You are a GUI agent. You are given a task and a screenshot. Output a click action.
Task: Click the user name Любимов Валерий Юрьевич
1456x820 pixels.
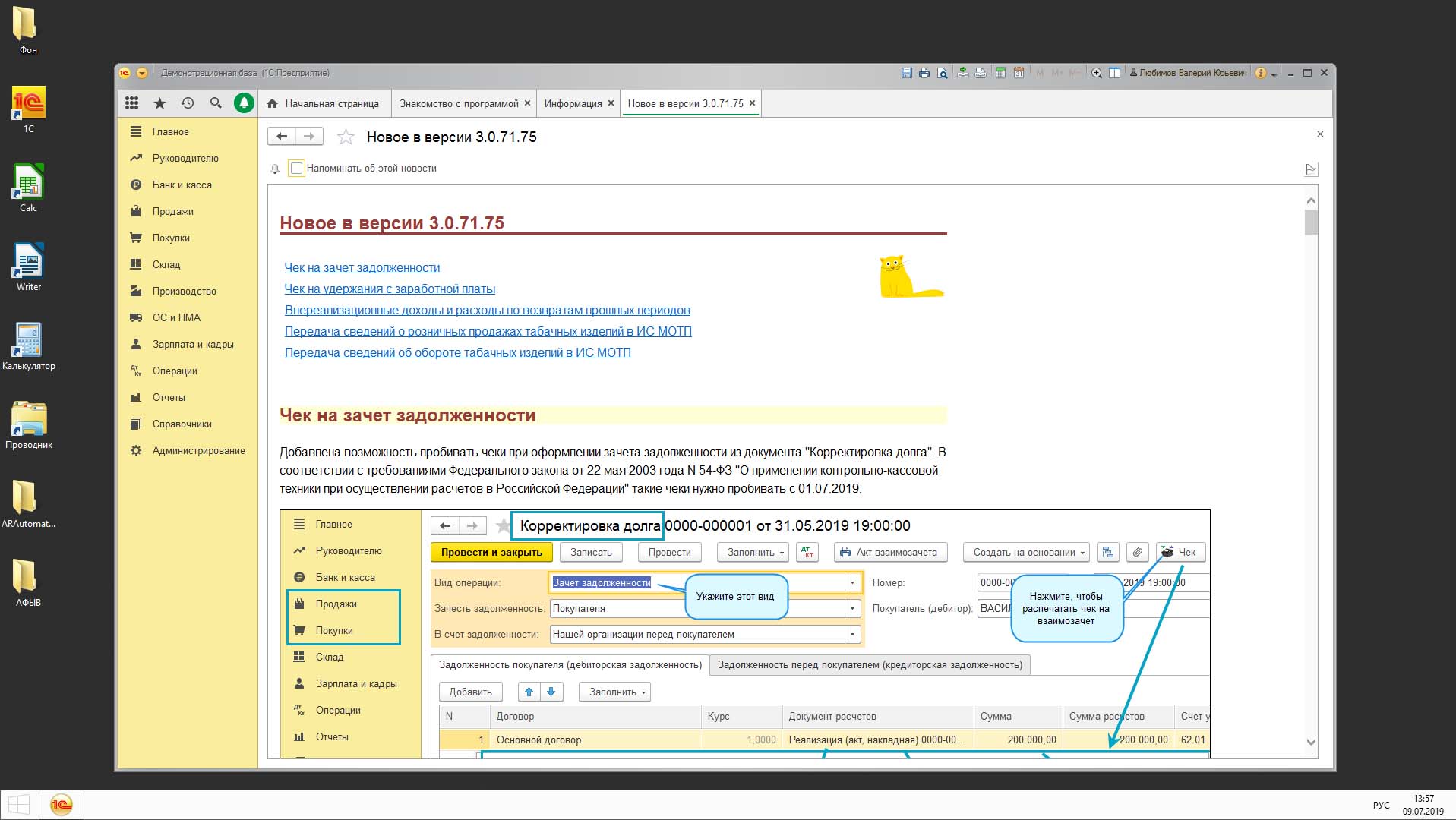1189,73
